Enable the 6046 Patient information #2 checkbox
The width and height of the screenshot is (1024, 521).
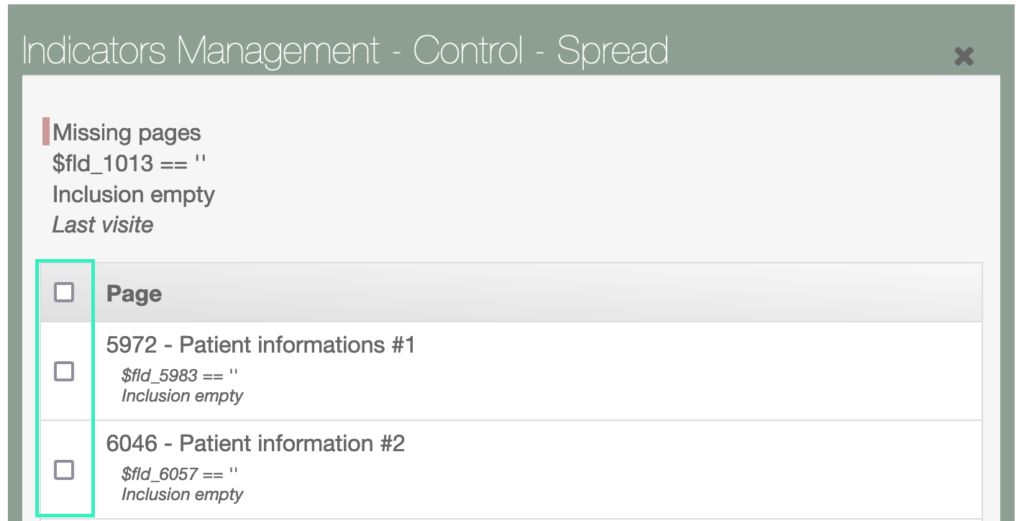click(x=64, y=469)
